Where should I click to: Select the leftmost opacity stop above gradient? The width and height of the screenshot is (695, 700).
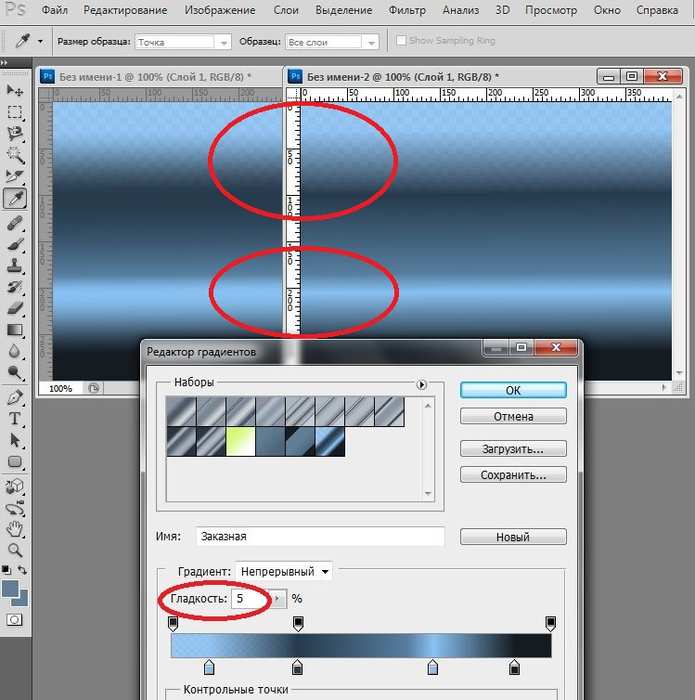[x=173, y=623]
